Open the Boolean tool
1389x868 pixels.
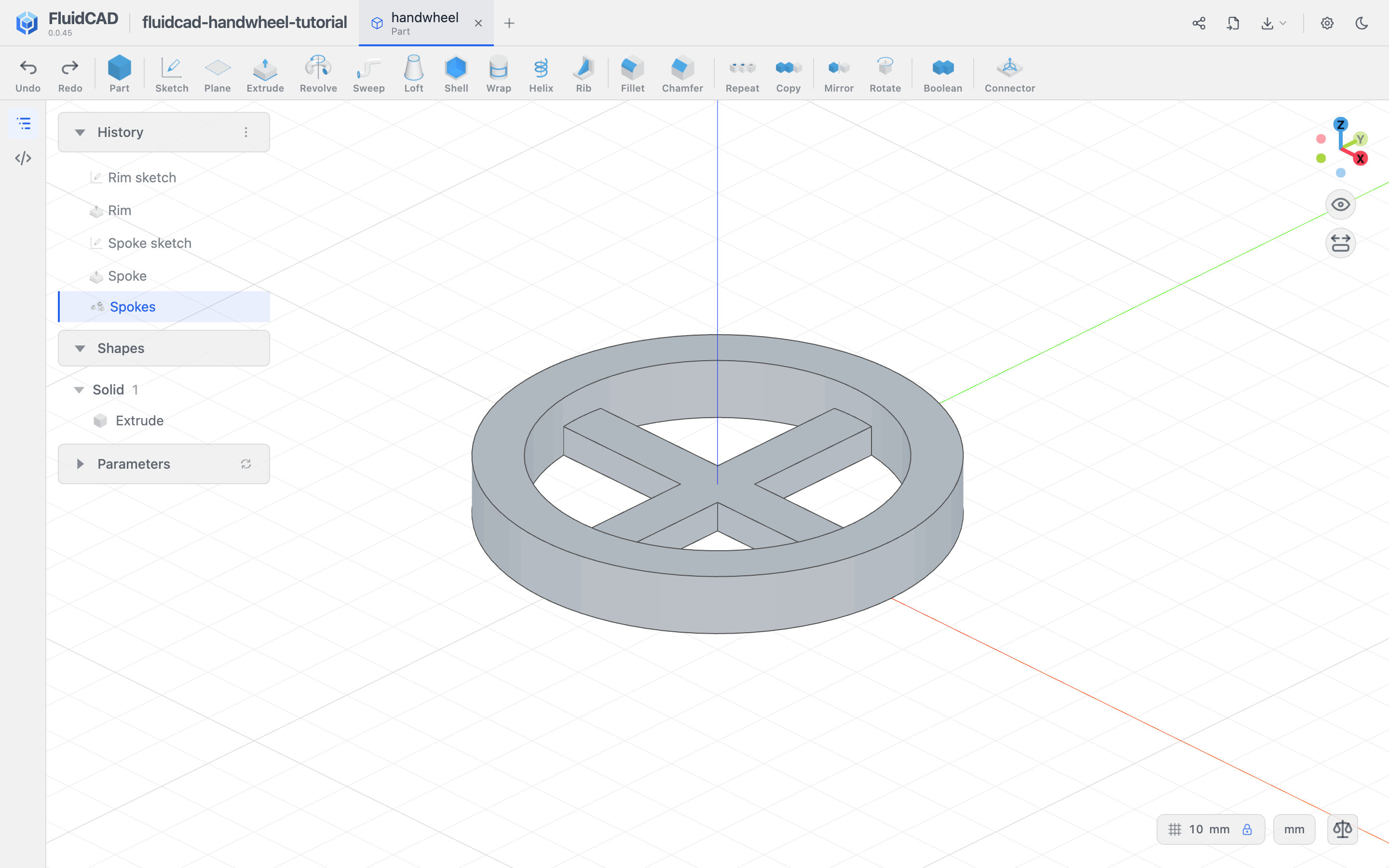pyautogui.click(x=942, y=74)
